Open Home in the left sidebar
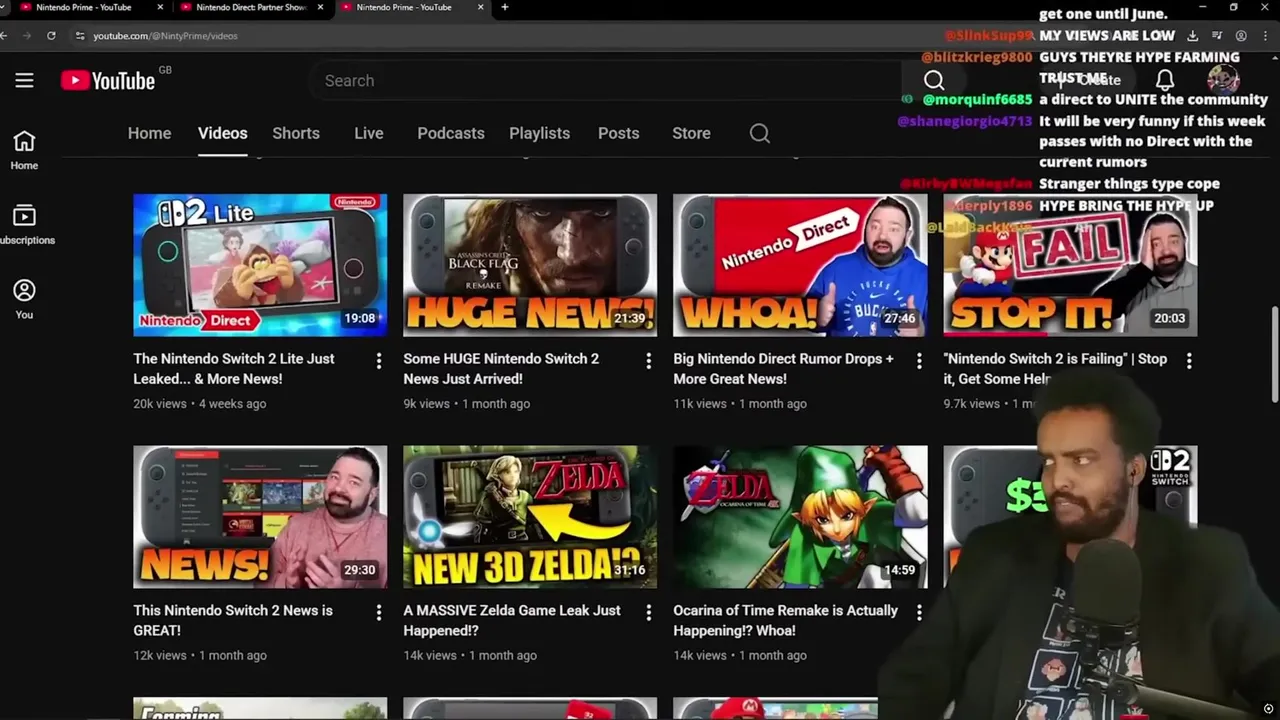Screen dimensions: 1280x720 (x=24, y=150)
